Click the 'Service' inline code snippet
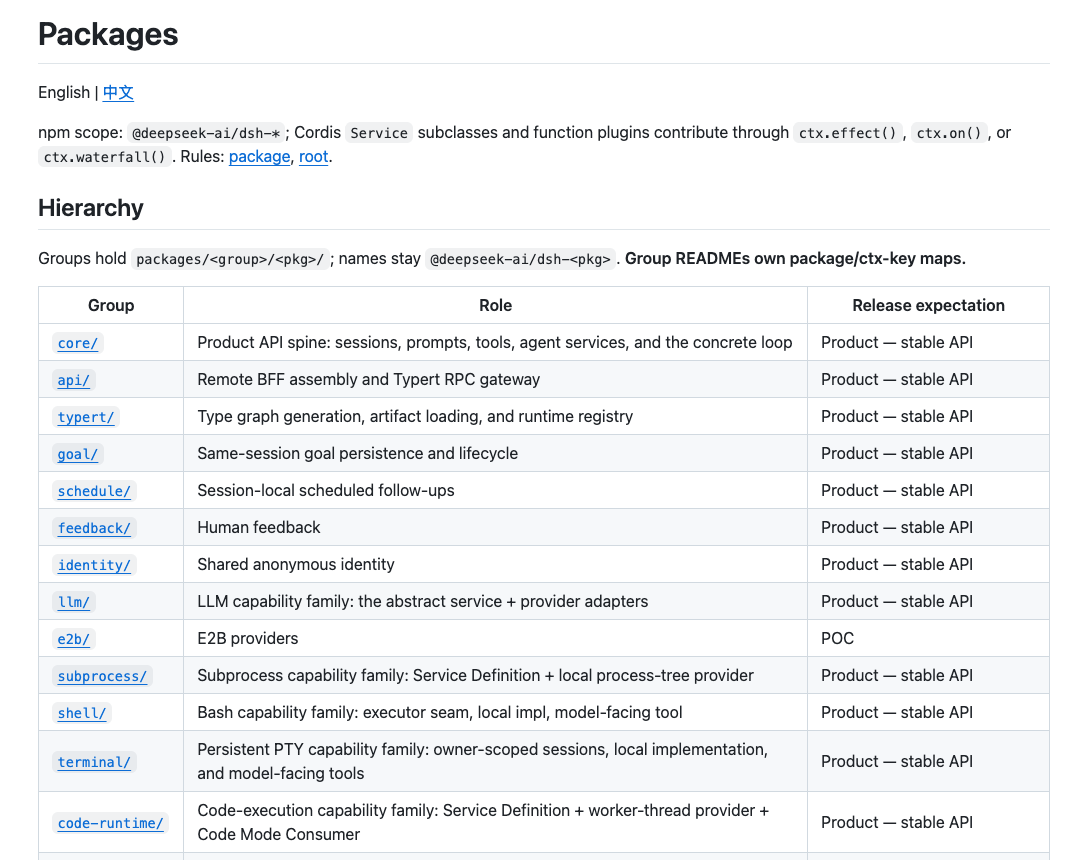 tap(379, 133)
